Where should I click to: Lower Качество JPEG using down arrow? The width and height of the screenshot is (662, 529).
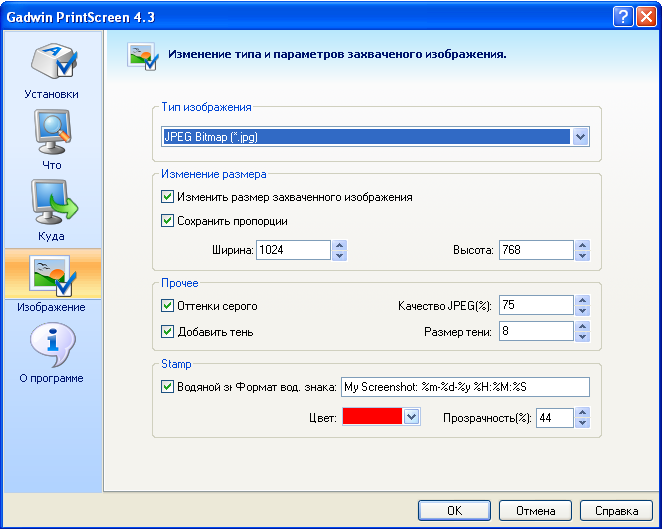[x=582, y=311]
